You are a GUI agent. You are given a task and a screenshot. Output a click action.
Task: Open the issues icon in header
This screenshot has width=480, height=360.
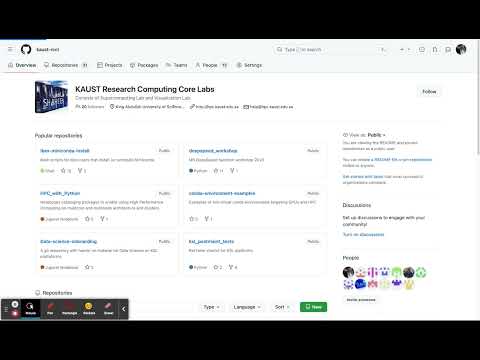422,50
